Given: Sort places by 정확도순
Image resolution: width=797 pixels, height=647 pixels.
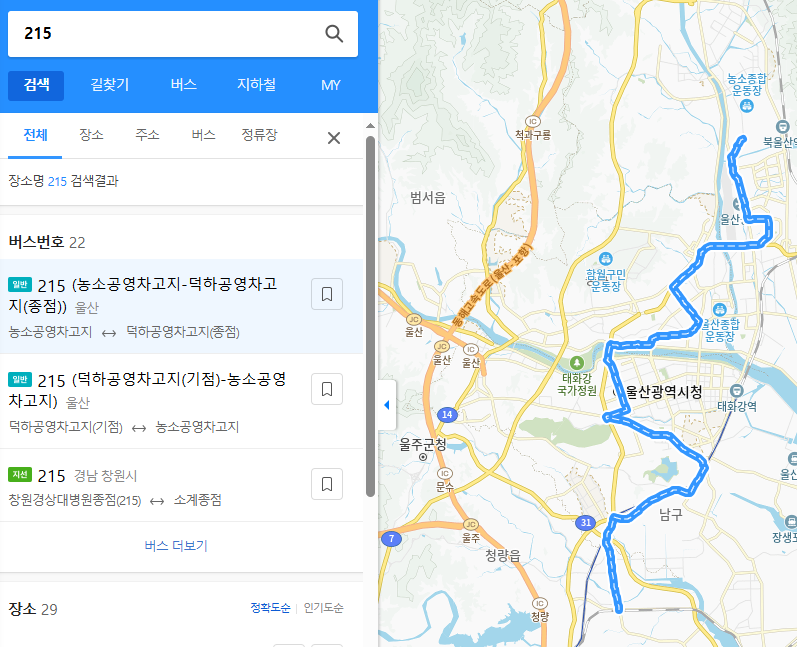Looking at the screenshot, I should (x=270, y=608).
